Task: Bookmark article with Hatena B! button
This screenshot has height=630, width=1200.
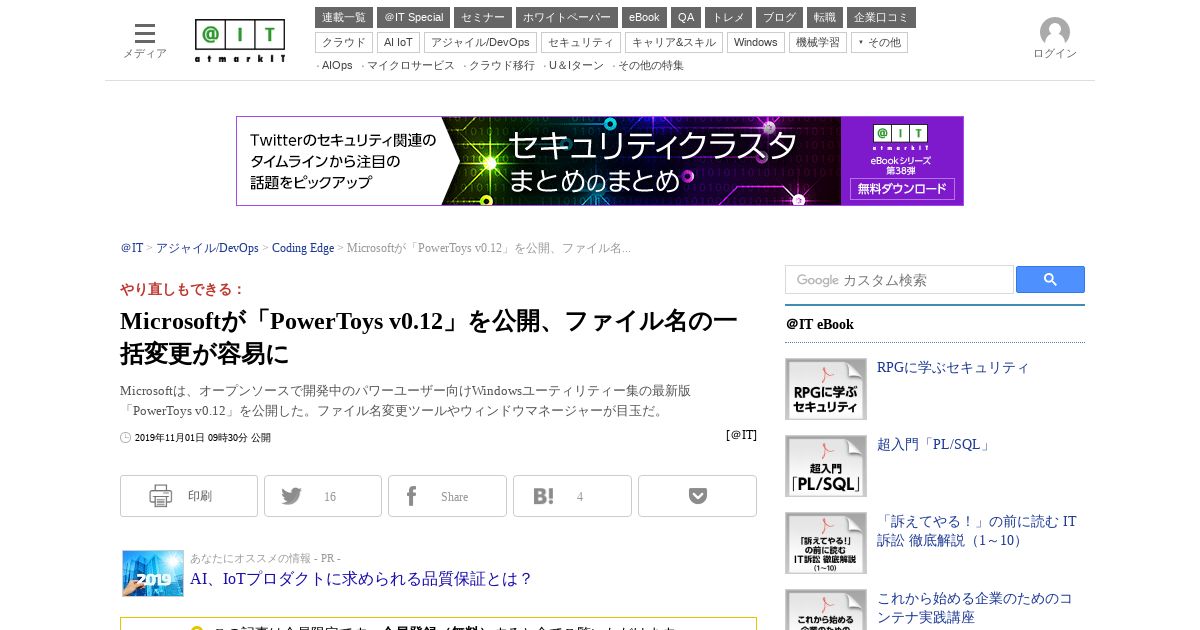Action: tap(572, 496)
